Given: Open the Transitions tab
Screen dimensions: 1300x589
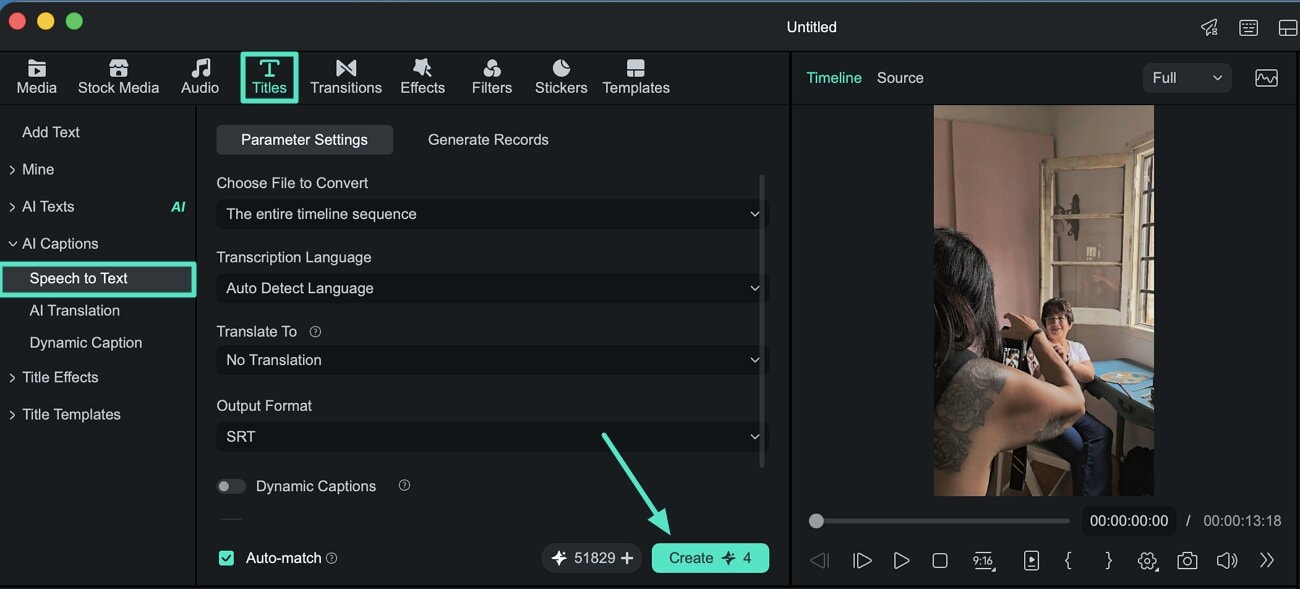Looking at the screenshot, I should pos(346,77).
